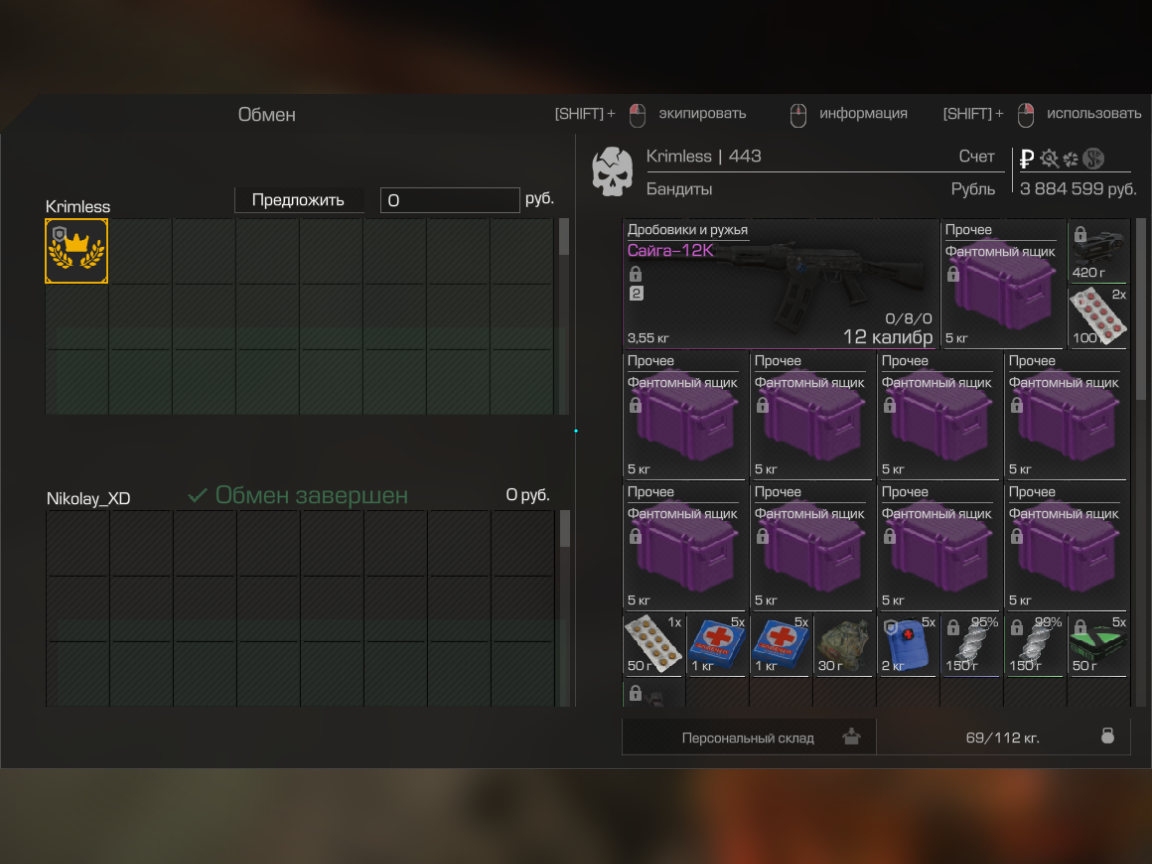
Task: Click the green checkmark beside Обмен завершен
Action: click(198, 495)
